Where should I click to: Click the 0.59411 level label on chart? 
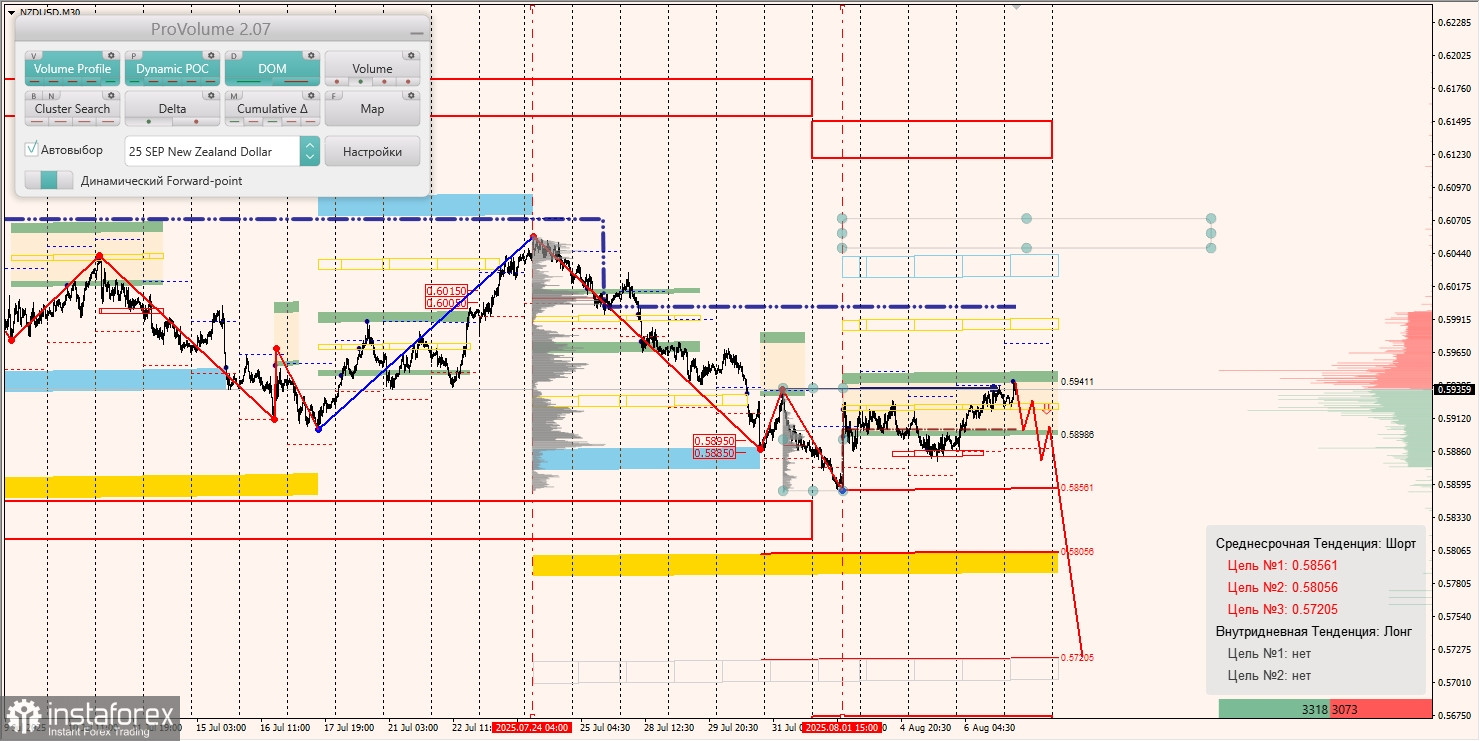click(1077, 382)
